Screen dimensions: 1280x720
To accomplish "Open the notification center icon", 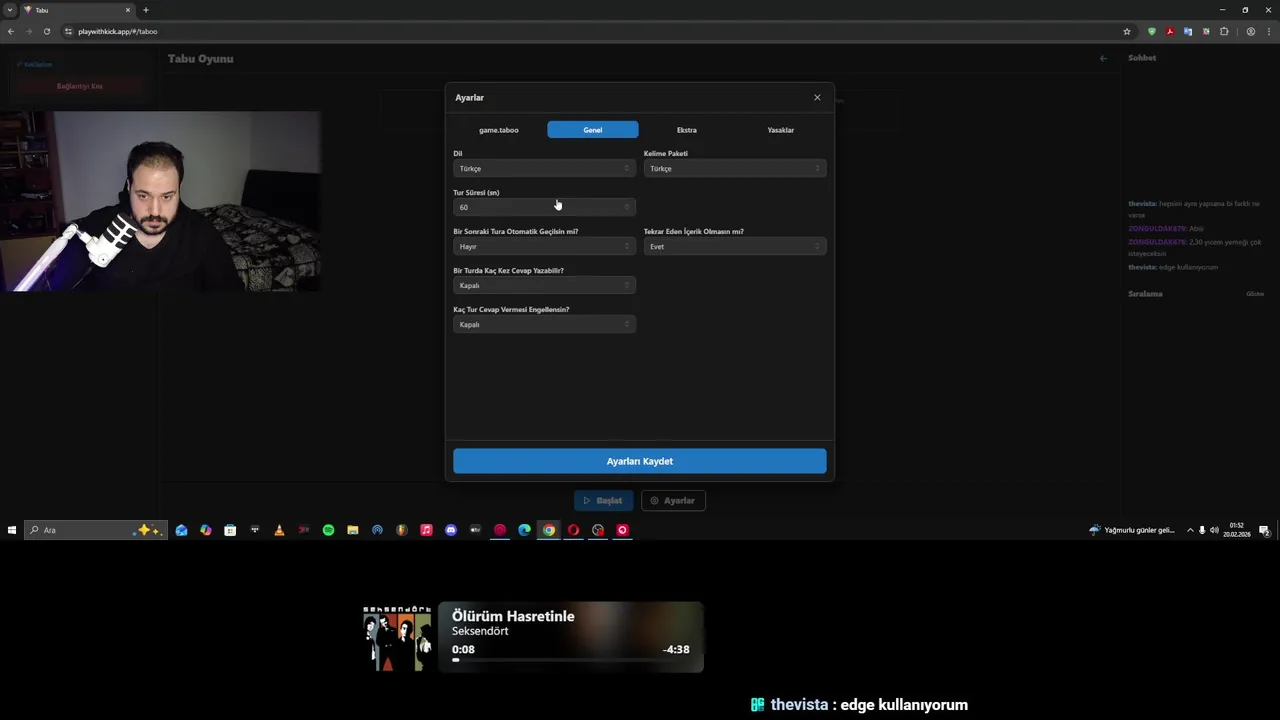I will (x=1264, y=530).
